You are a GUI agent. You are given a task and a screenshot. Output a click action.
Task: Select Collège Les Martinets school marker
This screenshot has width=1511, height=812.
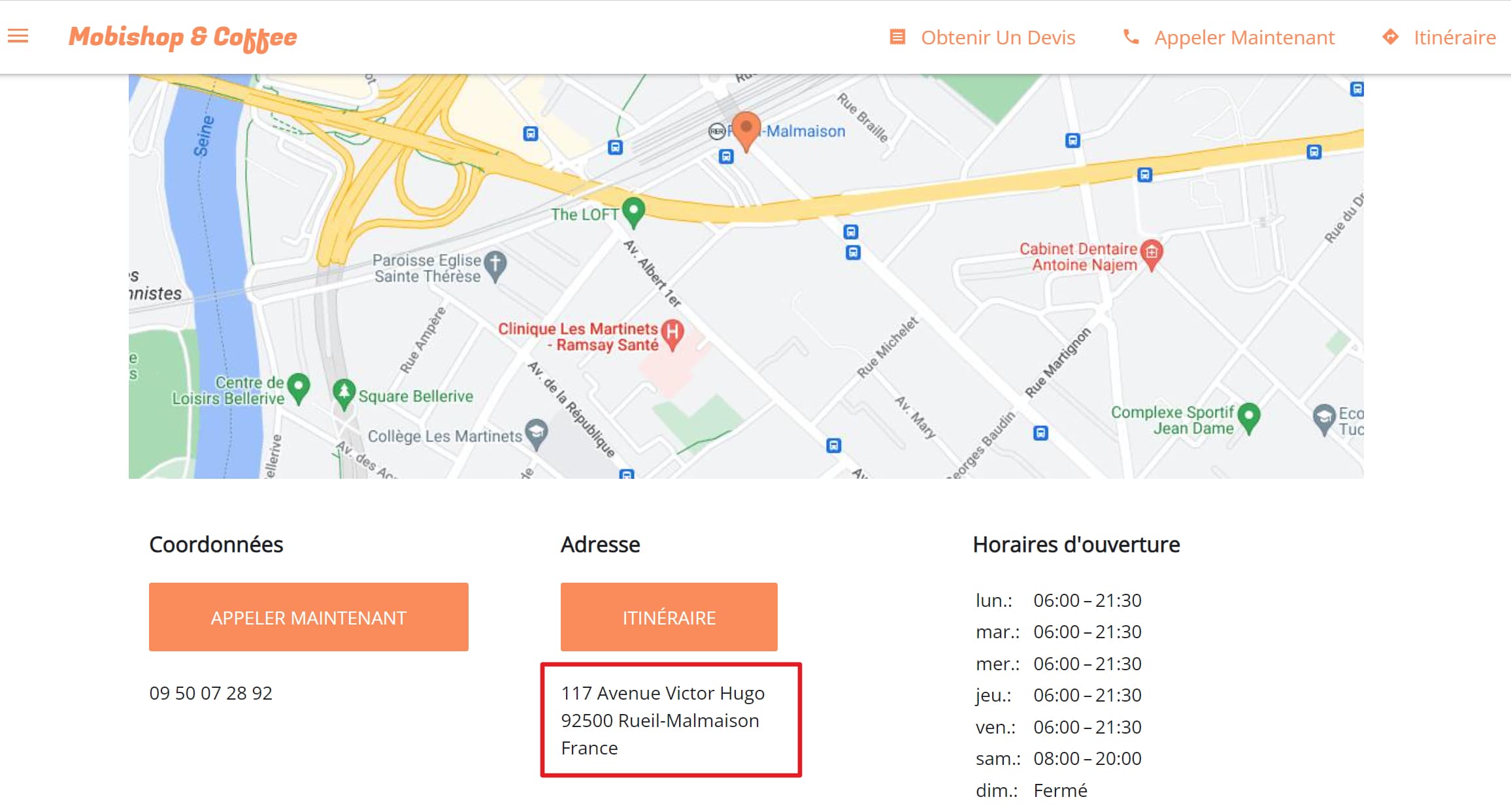[x=537, y=434]
